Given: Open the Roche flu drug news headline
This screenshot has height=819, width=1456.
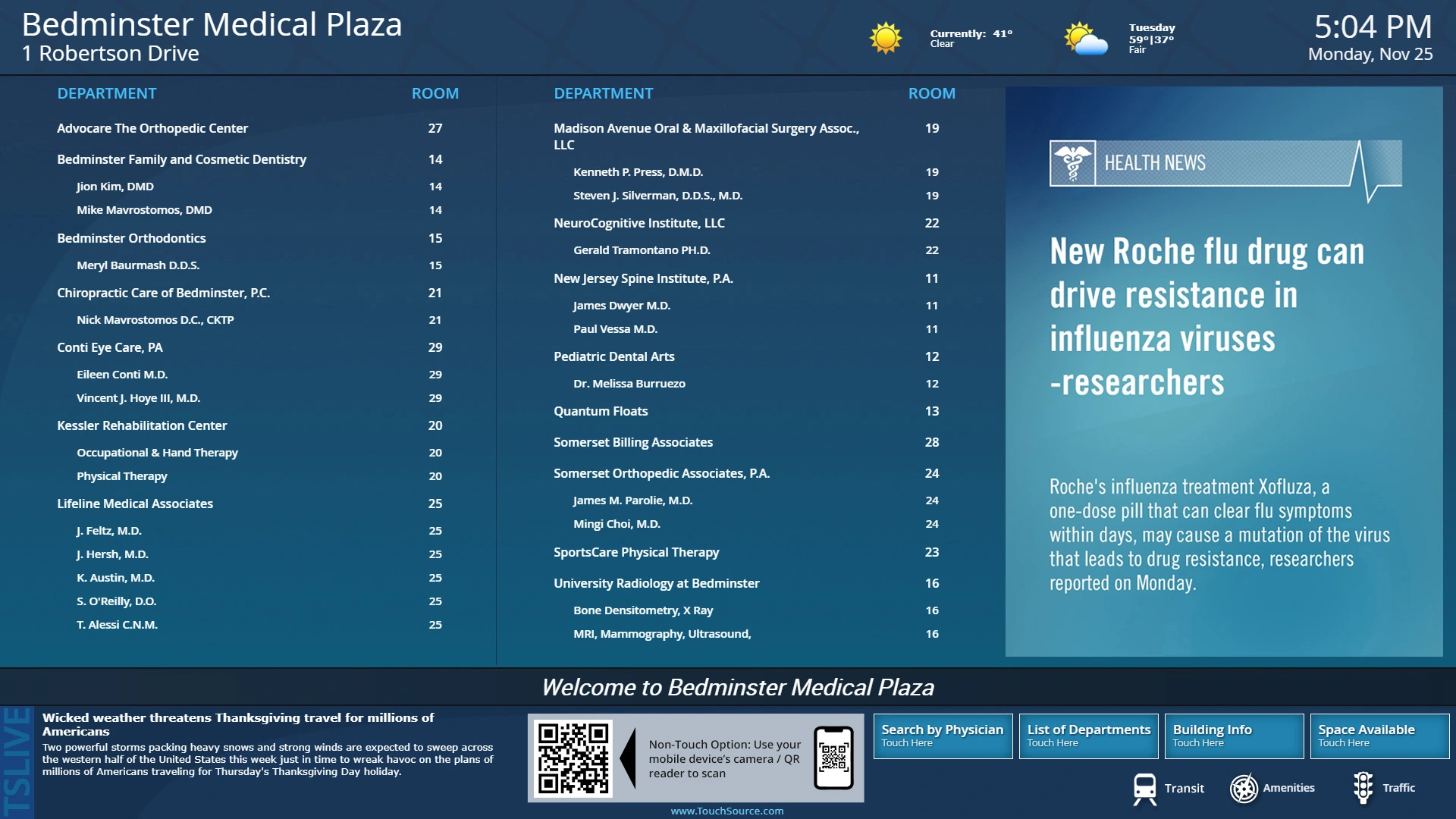Looking at the screenshot, I should (x=1207, y=316).
